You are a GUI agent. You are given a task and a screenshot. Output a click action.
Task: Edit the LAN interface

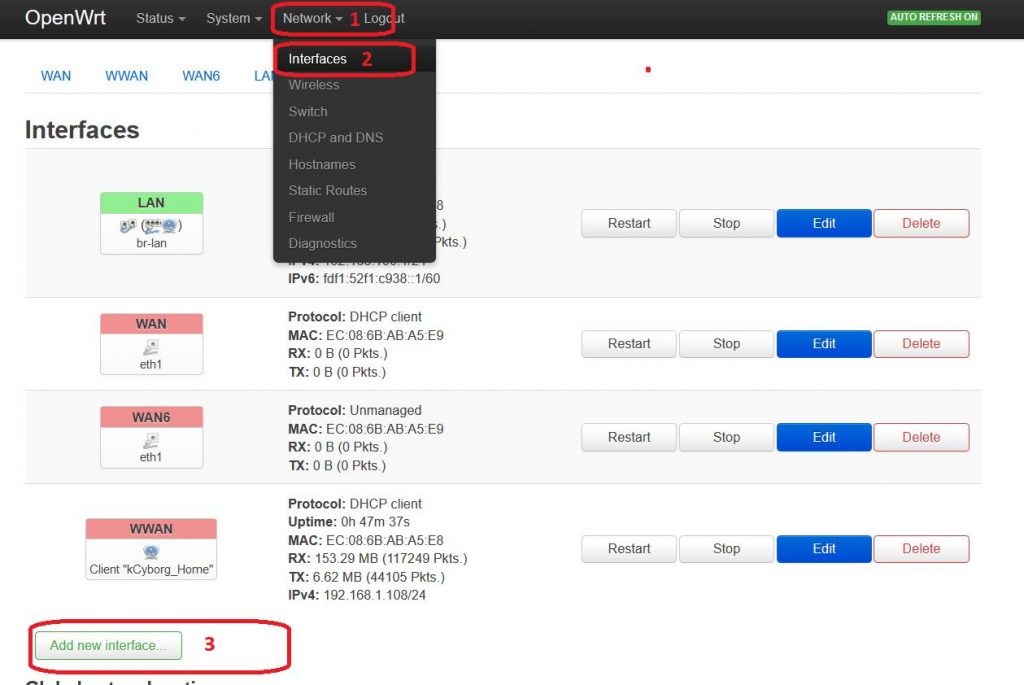[824, 223]
